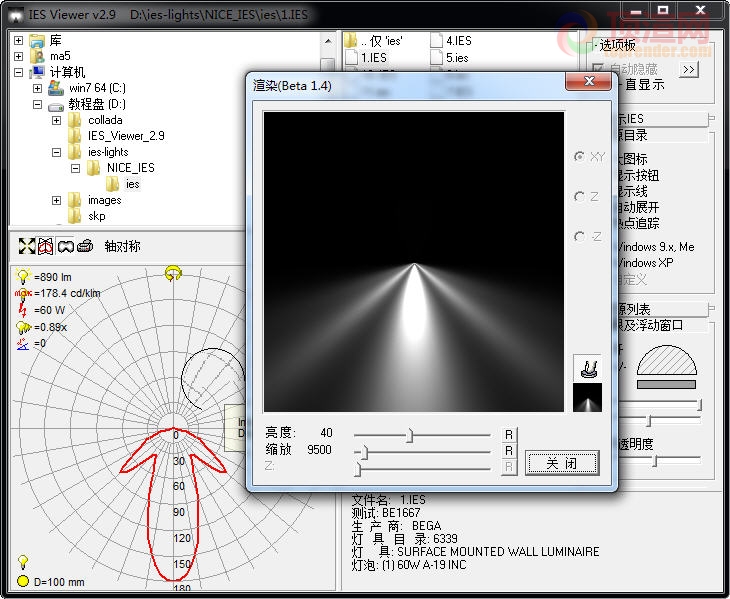This screenshot has width=730, height=599.
Task: Click the large render preview image
Action: tap(413, 262)
